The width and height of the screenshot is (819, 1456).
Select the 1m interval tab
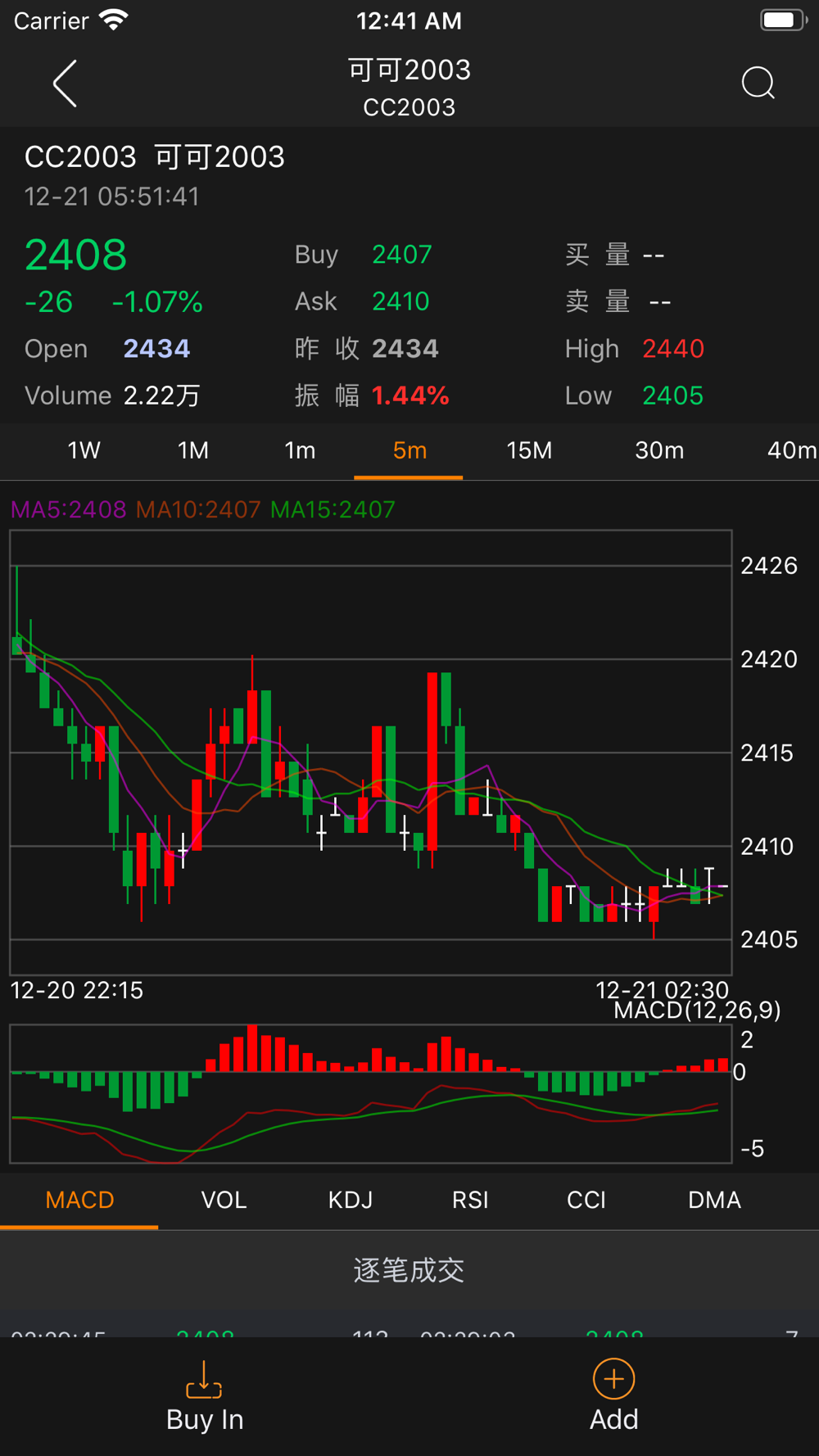[x=300, y=450]
